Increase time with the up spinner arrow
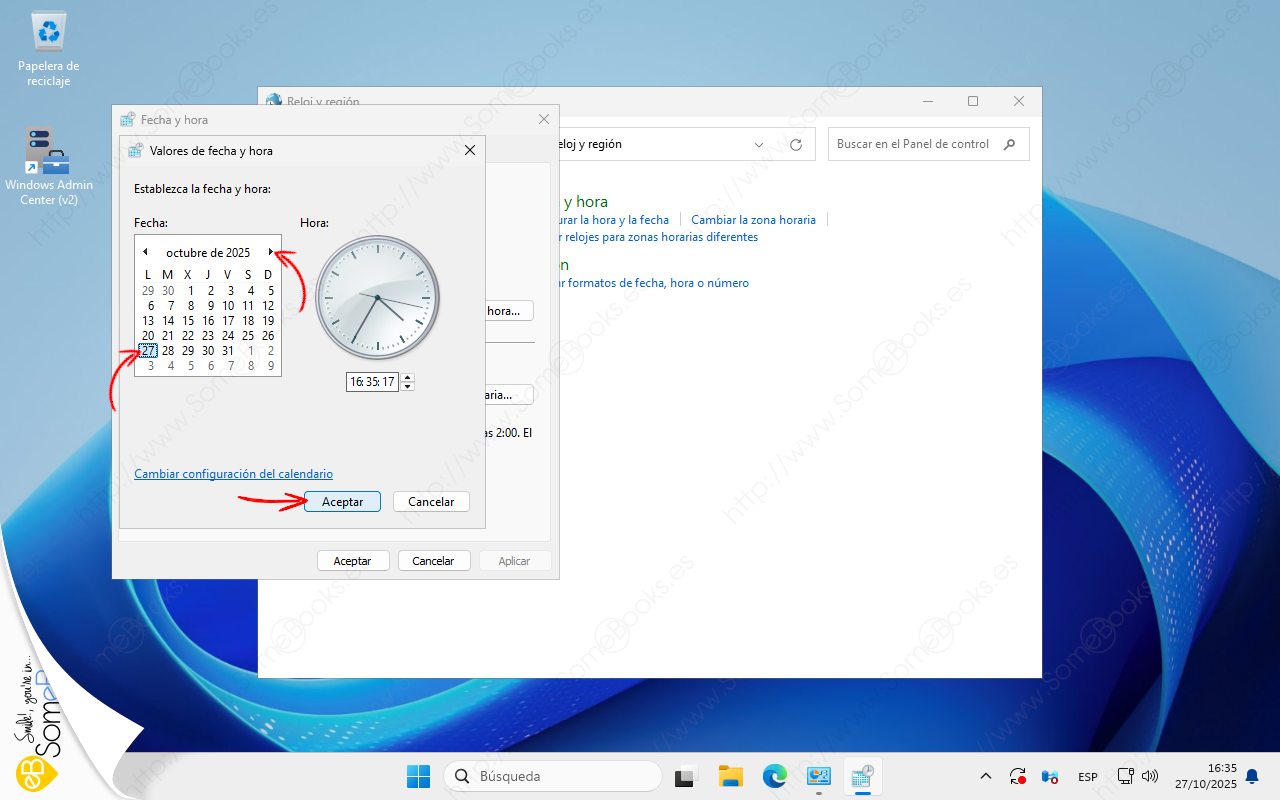Screen dimensions: 1280x800 click(407, 377)
